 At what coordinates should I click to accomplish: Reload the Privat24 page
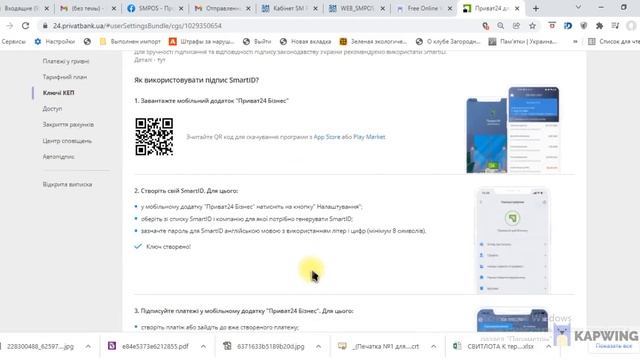click(25, 26)
